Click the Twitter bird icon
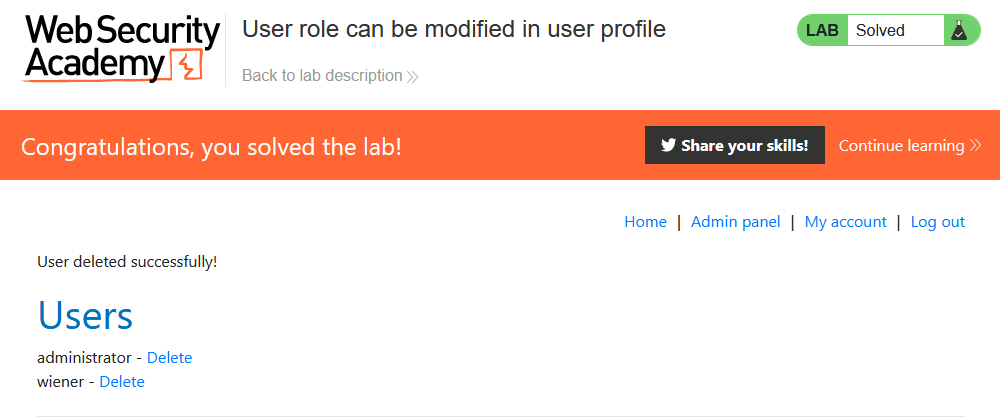The height and width of the screenshot is (418, 1000). pyautogui.click(x=667, y=146)
